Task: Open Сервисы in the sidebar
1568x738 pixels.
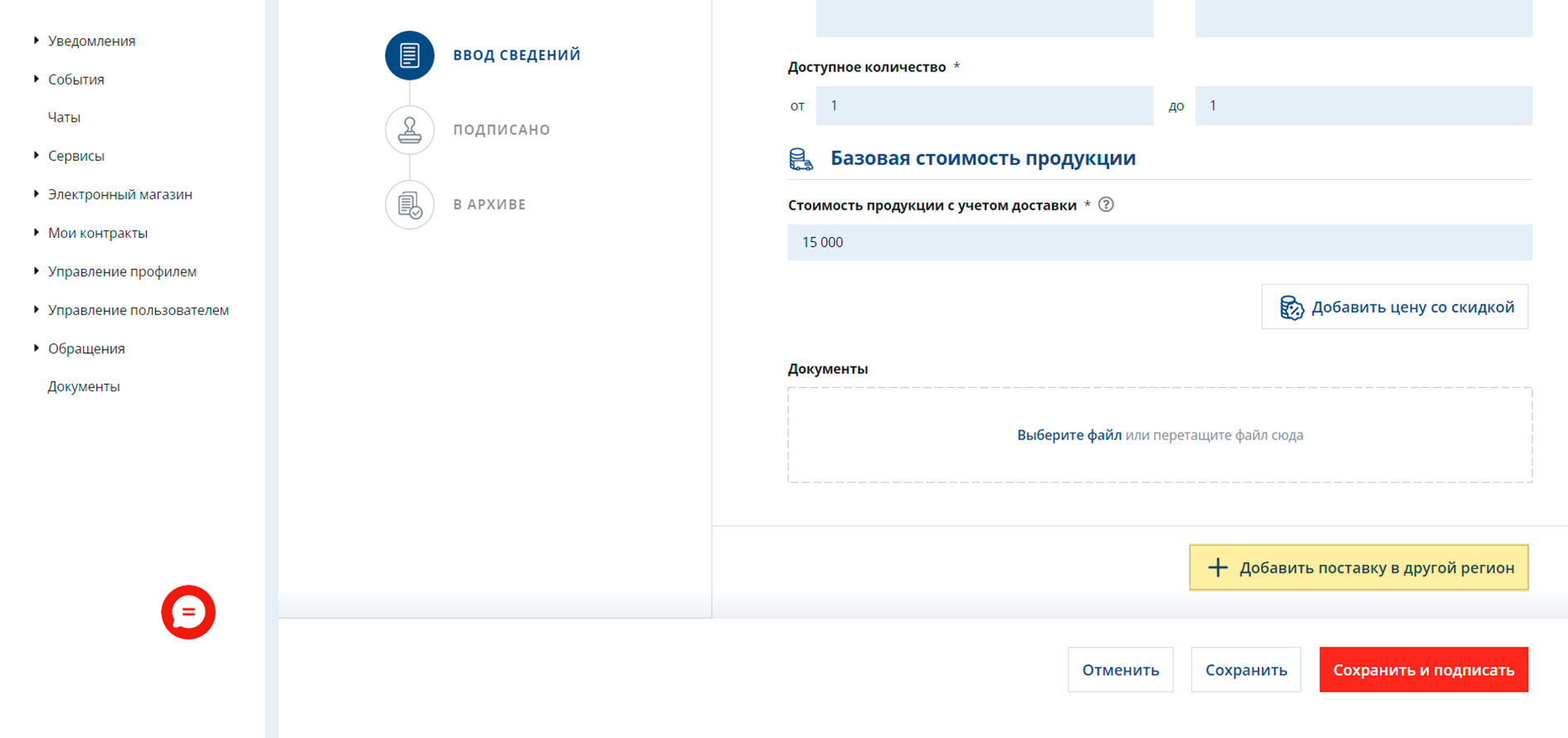Action: pyautogui.click(x=76, y=156)
